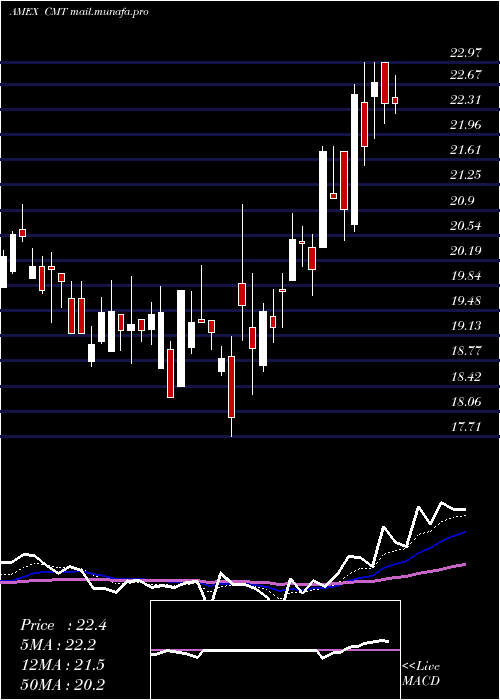
Task: Click the 21.61 price axis label
Action: tap(466, 150)
